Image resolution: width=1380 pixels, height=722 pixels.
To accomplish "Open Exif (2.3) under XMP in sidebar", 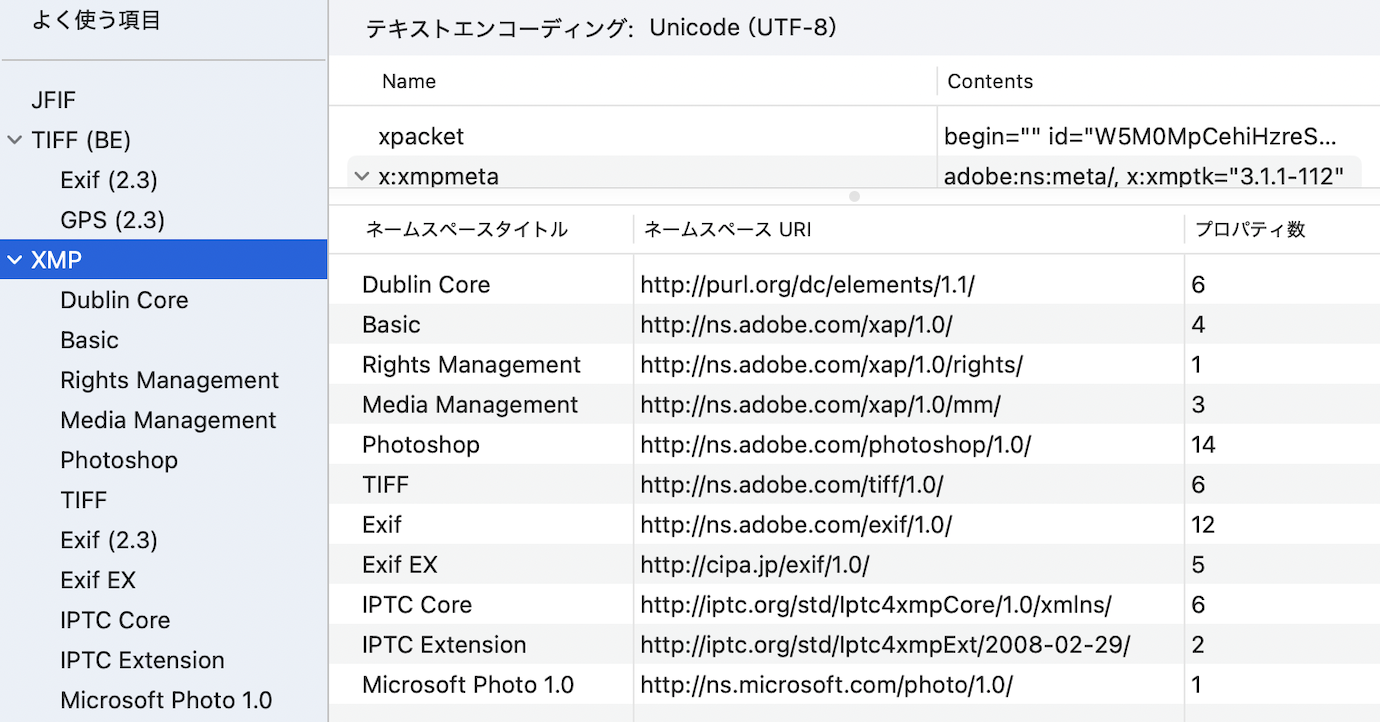I will tap(109, 540).
